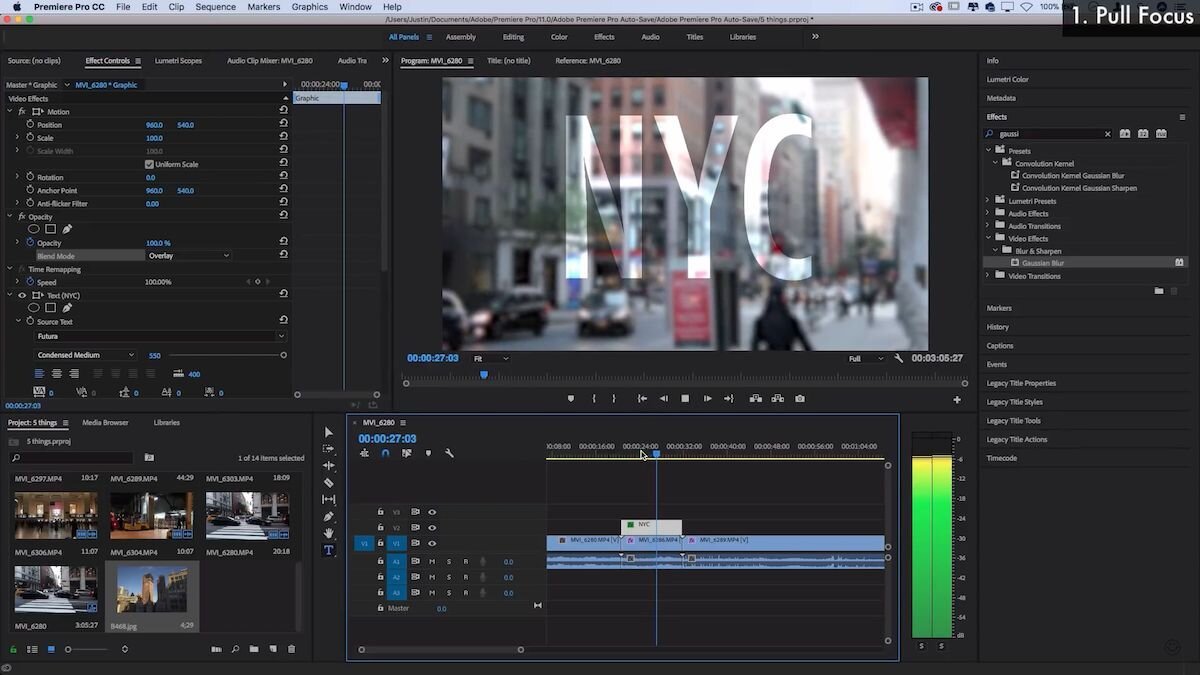
Task: Stop playback in Program Monitor
Action: click(x=685, y=398)
